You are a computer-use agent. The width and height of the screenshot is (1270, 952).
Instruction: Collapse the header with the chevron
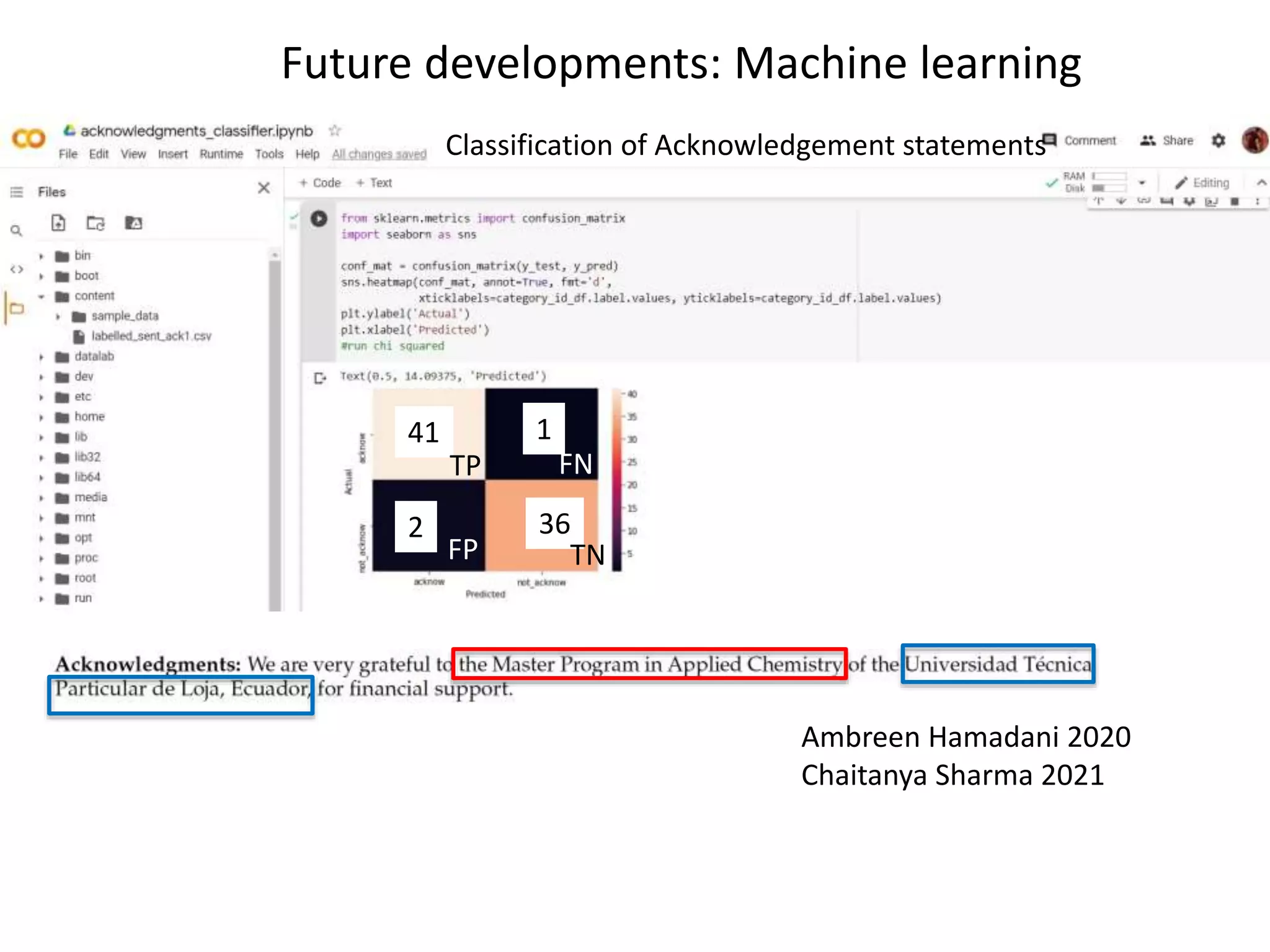coord(1261,183)
